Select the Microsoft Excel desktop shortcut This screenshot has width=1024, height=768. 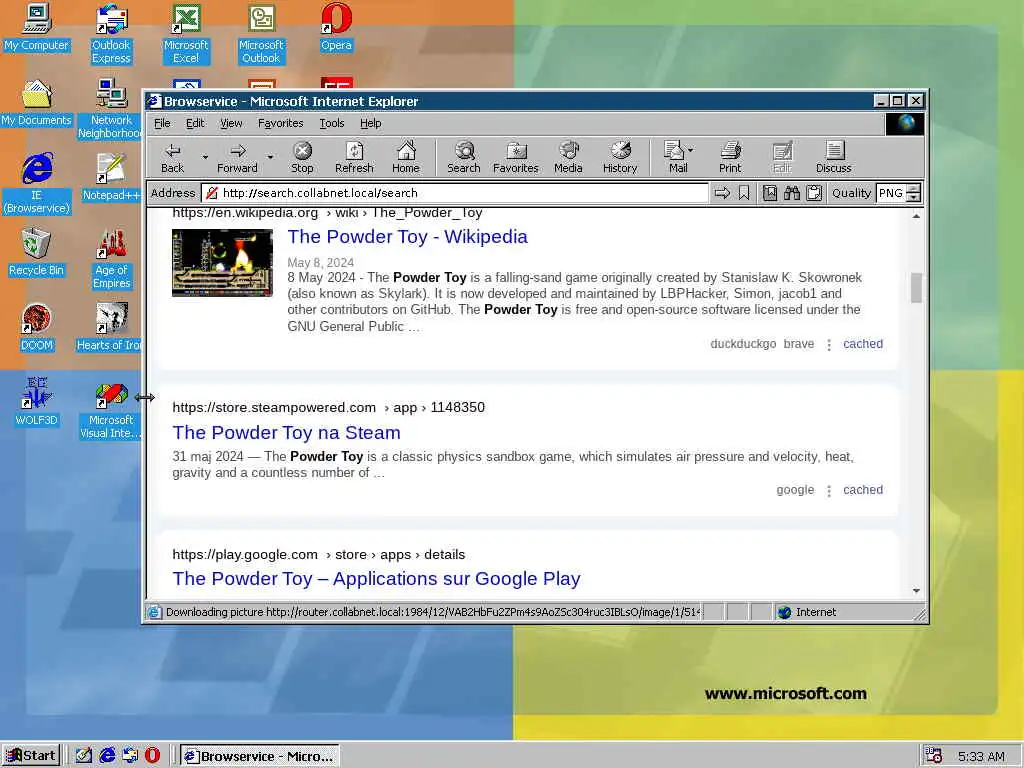coord(186,34)
